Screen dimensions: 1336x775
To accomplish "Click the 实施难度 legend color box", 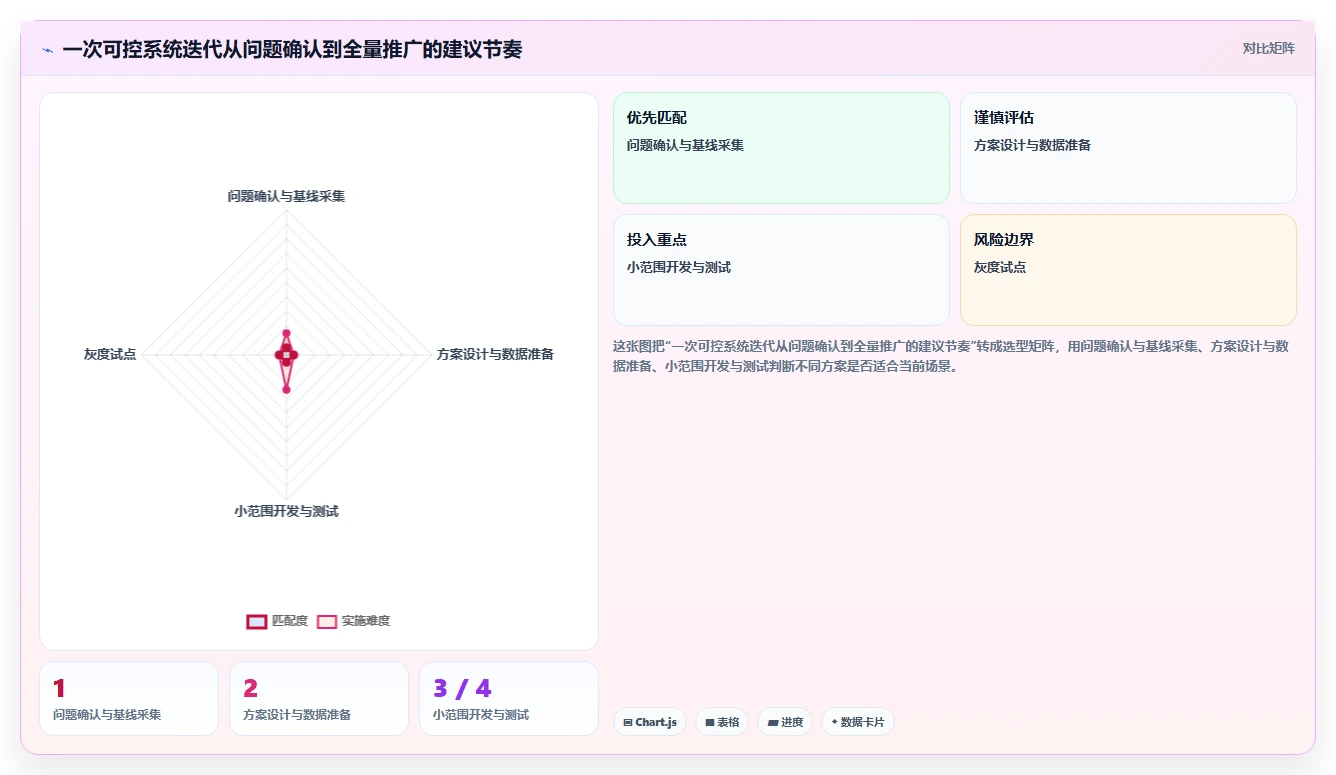I will pos(327,621).
